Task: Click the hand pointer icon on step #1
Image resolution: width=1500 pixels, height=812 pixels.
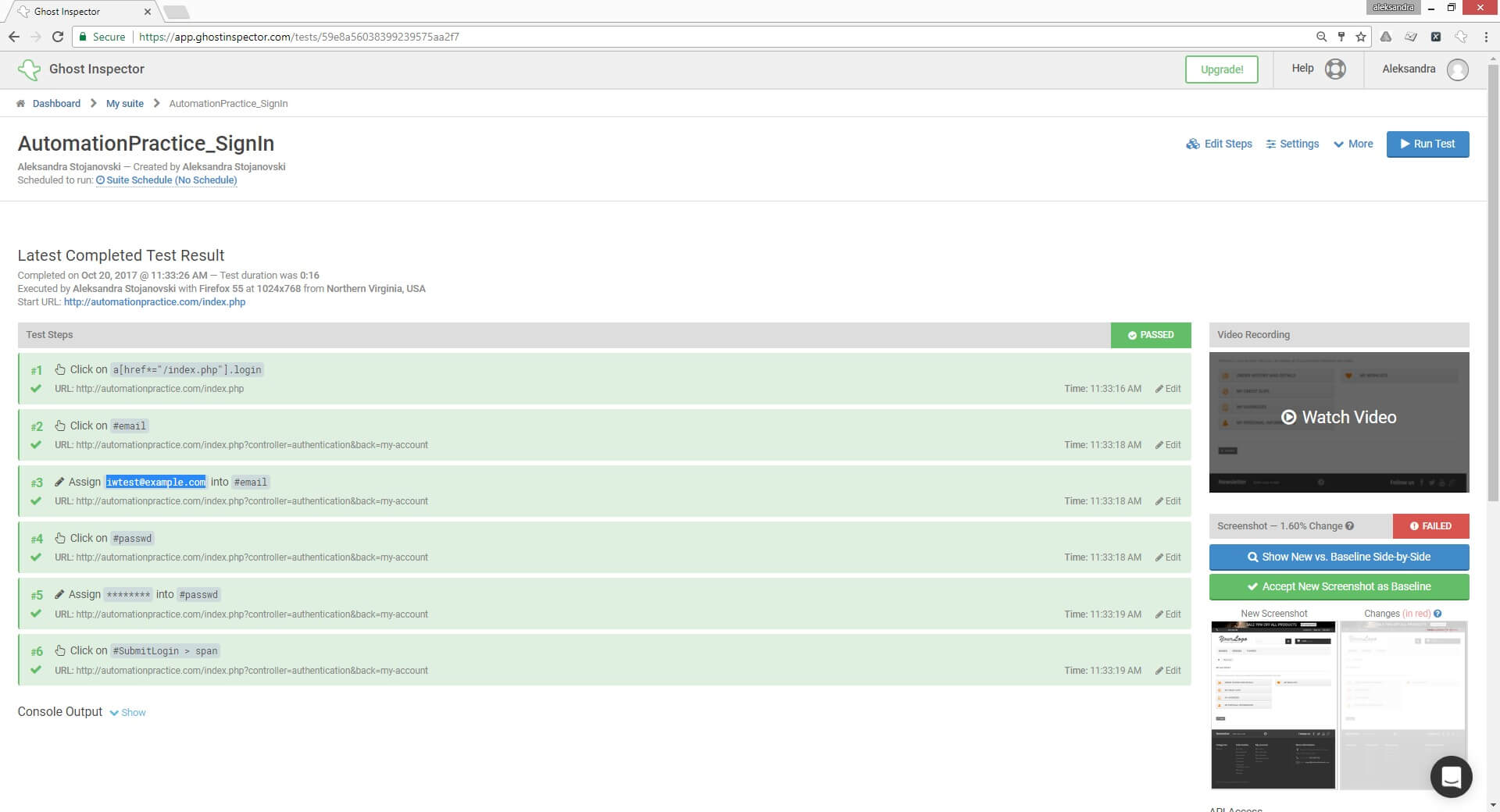Action: pyautogui.click(x=60, y=369)
